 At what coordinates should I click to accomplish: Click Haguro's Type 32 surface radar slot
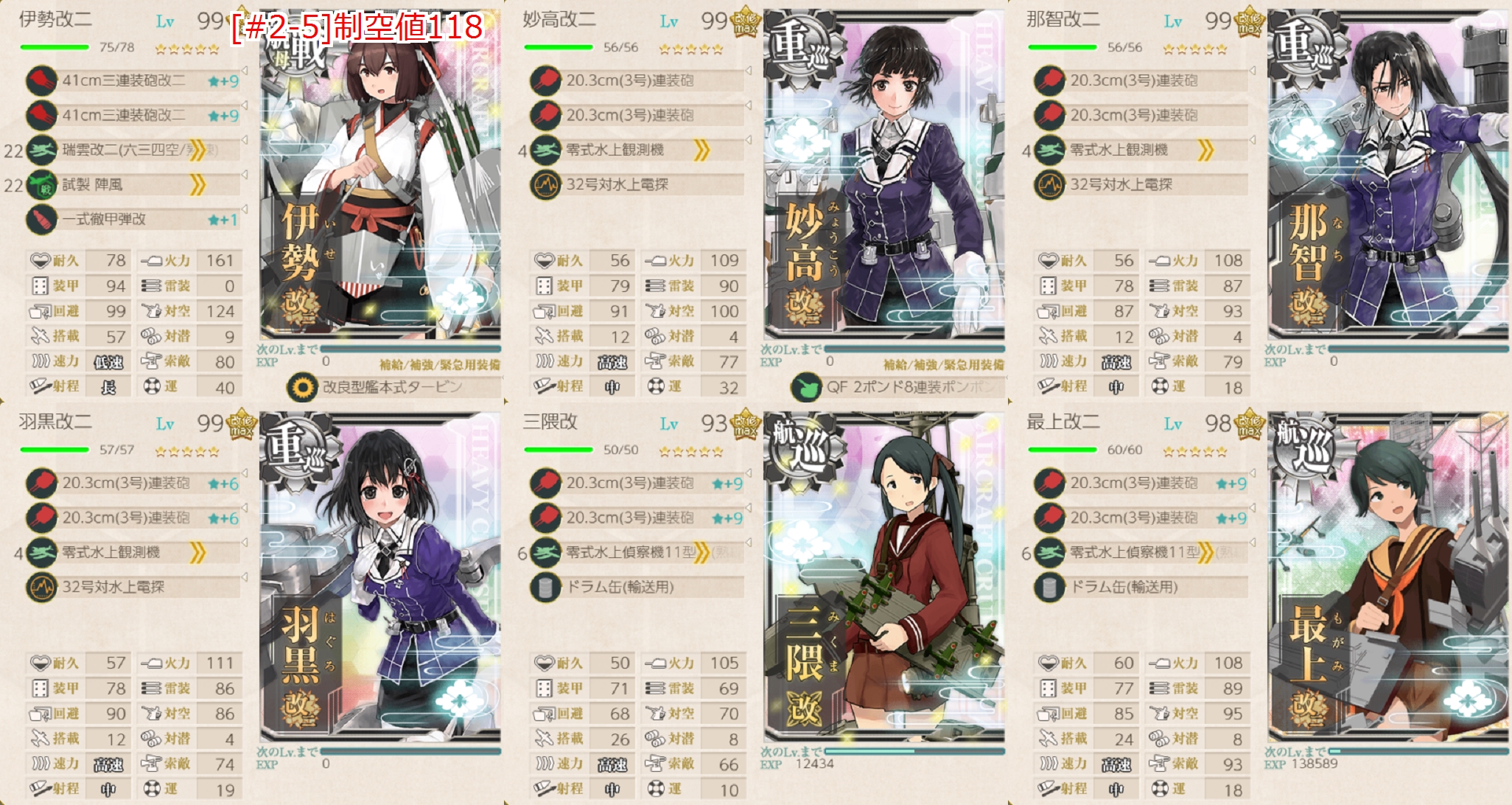pyautogui.click(x=133, y=588)
